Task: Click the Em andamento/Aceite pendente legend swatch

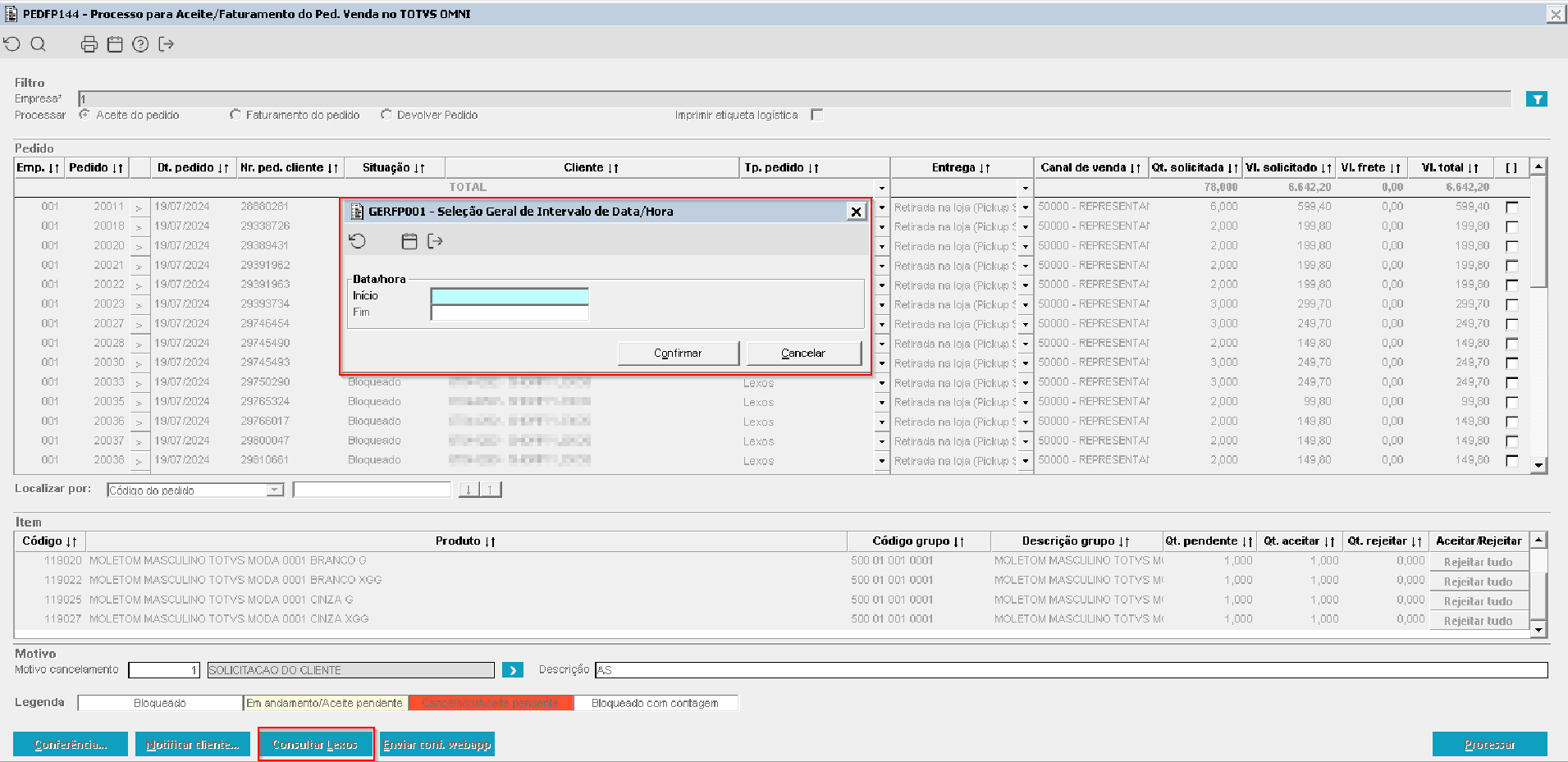Action: point(325,703)
